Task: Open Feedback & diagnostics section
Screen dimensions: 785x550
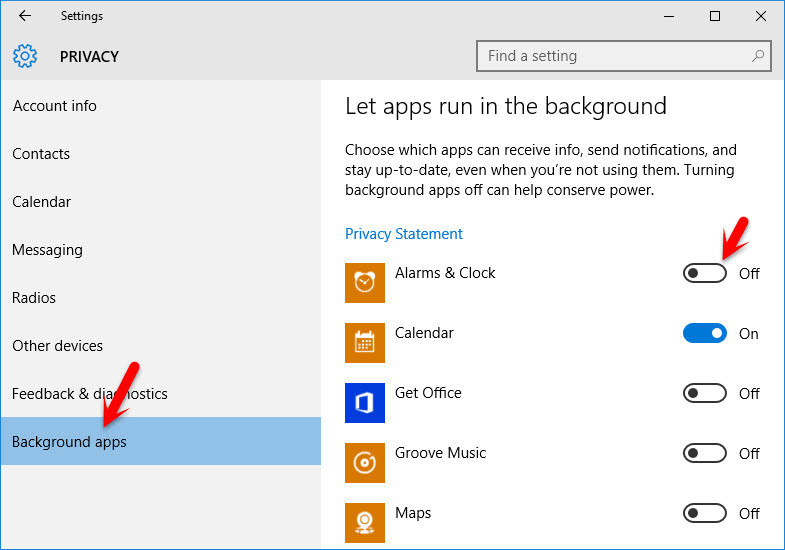Action: pos(161,394)
